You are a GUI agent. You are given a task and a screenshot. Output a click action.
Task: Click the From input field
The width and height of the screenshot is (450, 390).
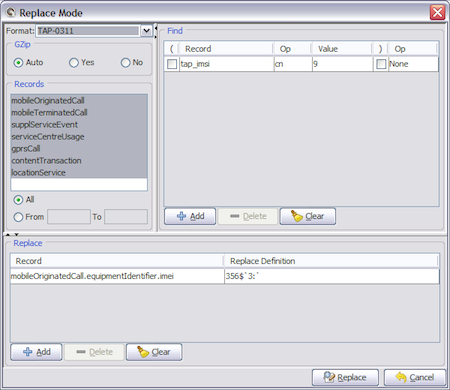[69, 217]
